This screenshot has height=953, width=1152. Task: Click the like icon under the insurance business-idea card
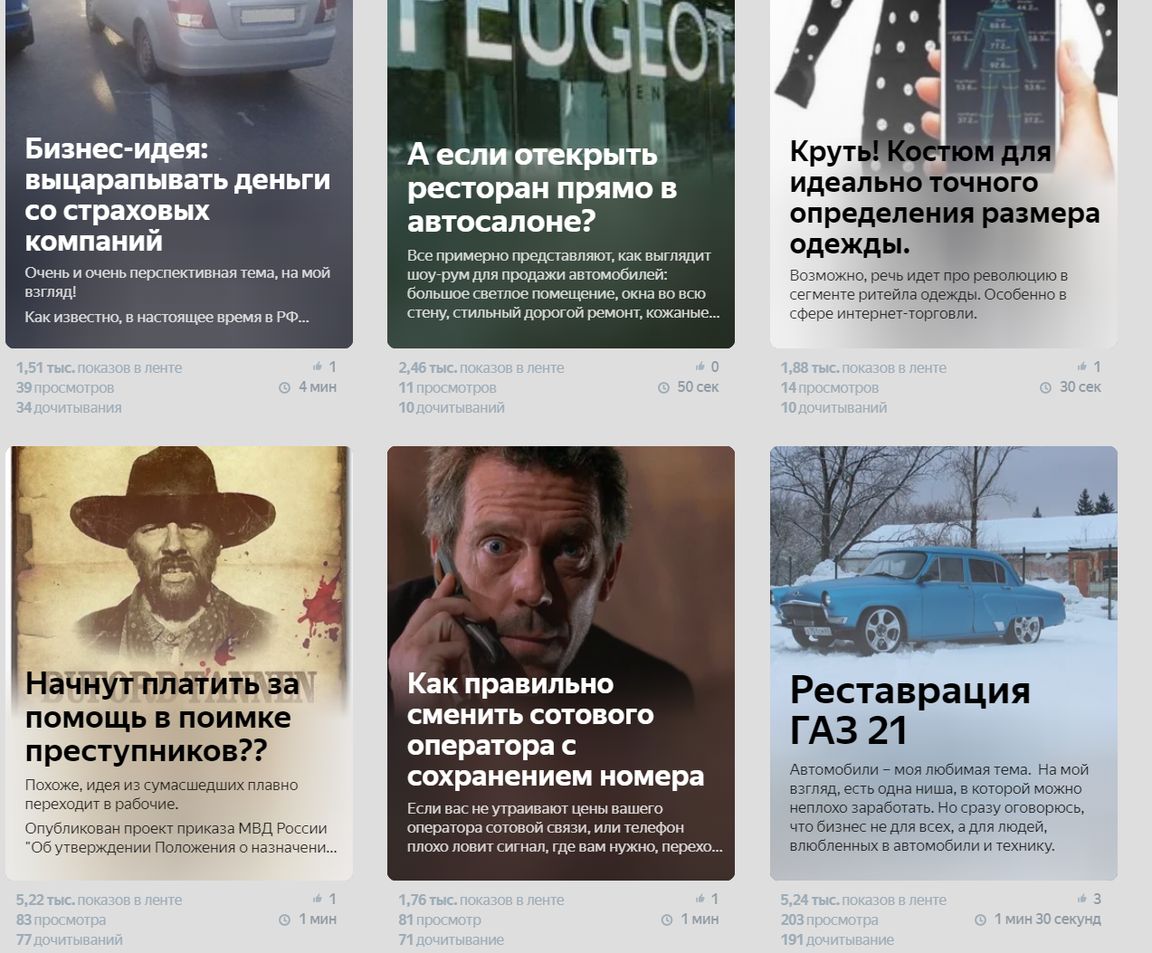[317, 366]
